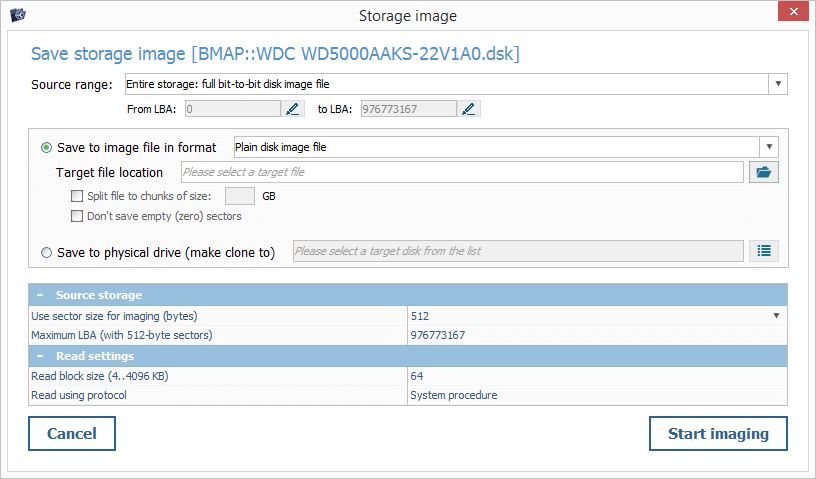Viewport: 816px width, 479px height.
Task: Open the Source range dropdown arrow
Action: (778, 84)
